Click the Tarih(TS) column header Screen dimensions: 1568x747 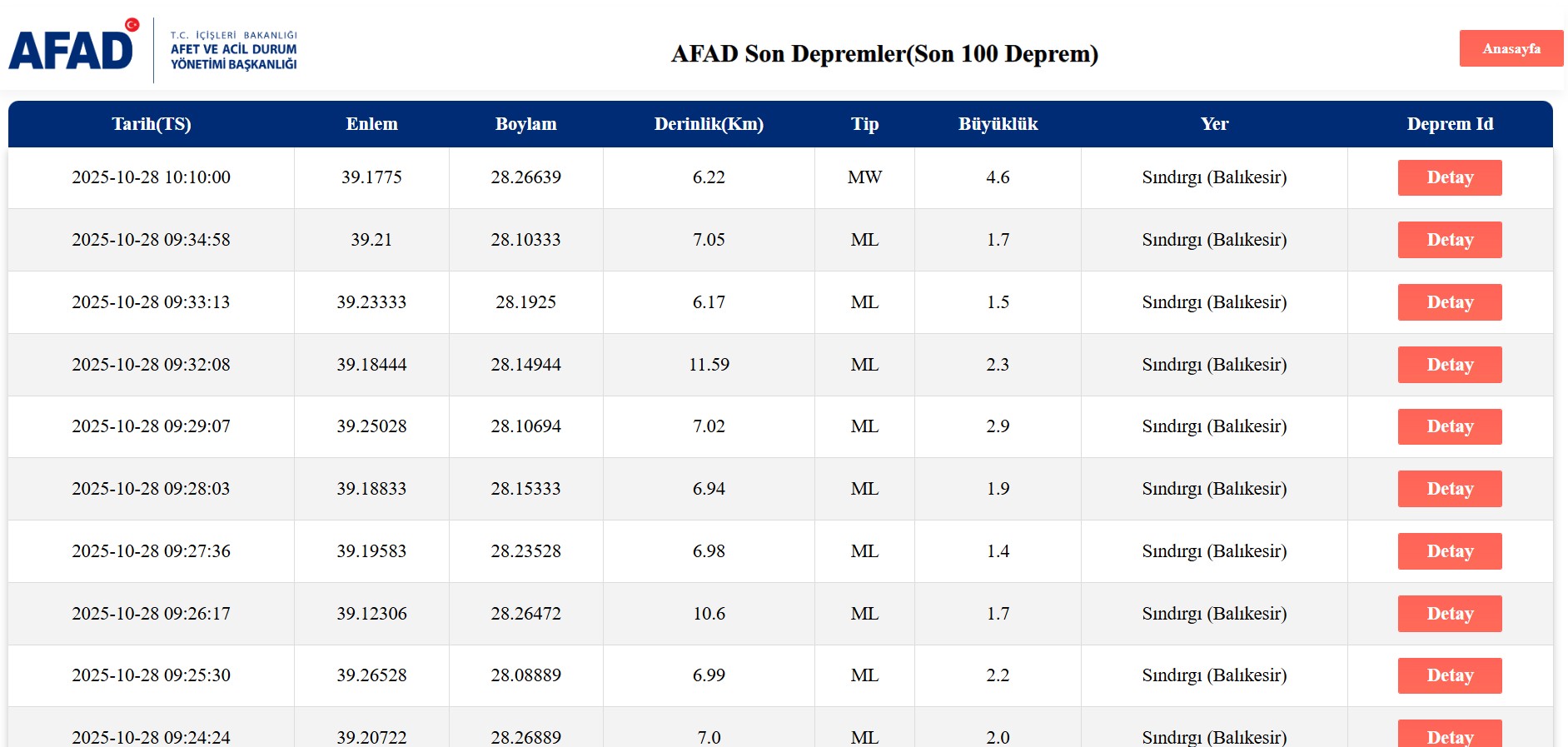coord(152,124)
